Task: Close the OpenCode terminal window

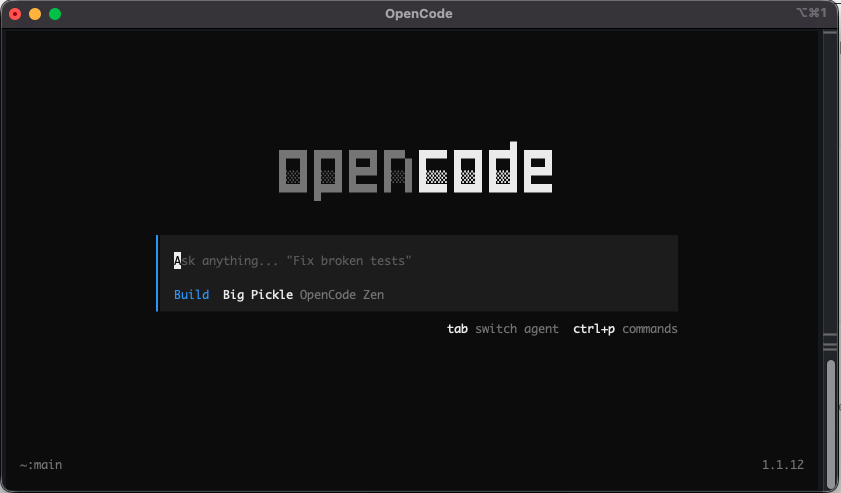Action: point(16,14)
